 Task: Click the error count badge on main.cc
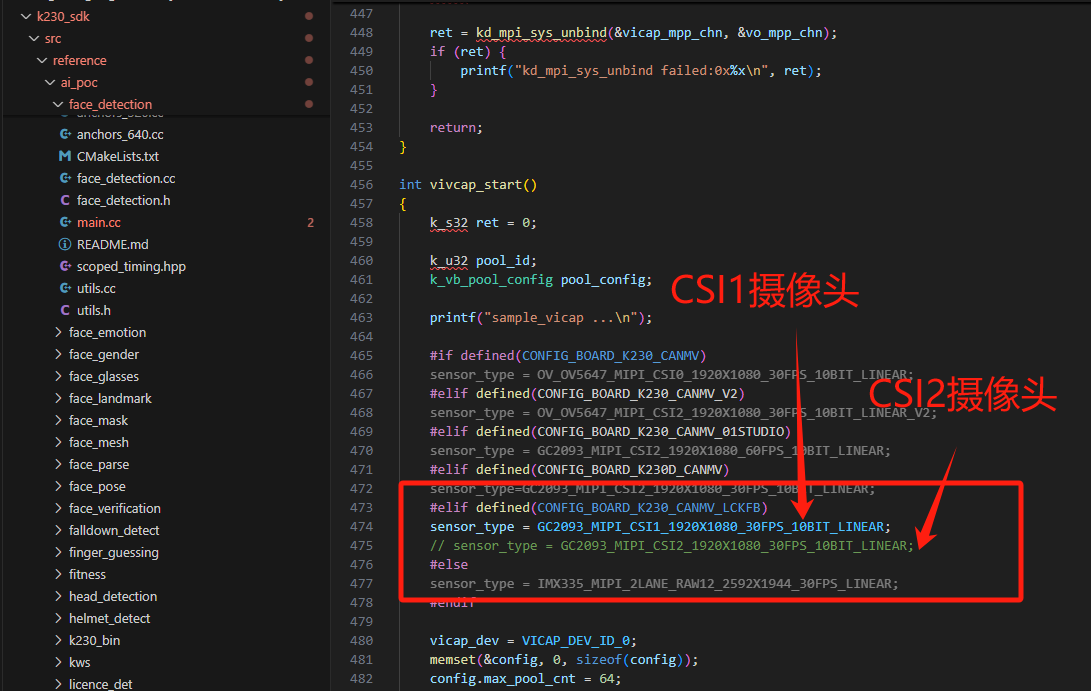(310, 222)
